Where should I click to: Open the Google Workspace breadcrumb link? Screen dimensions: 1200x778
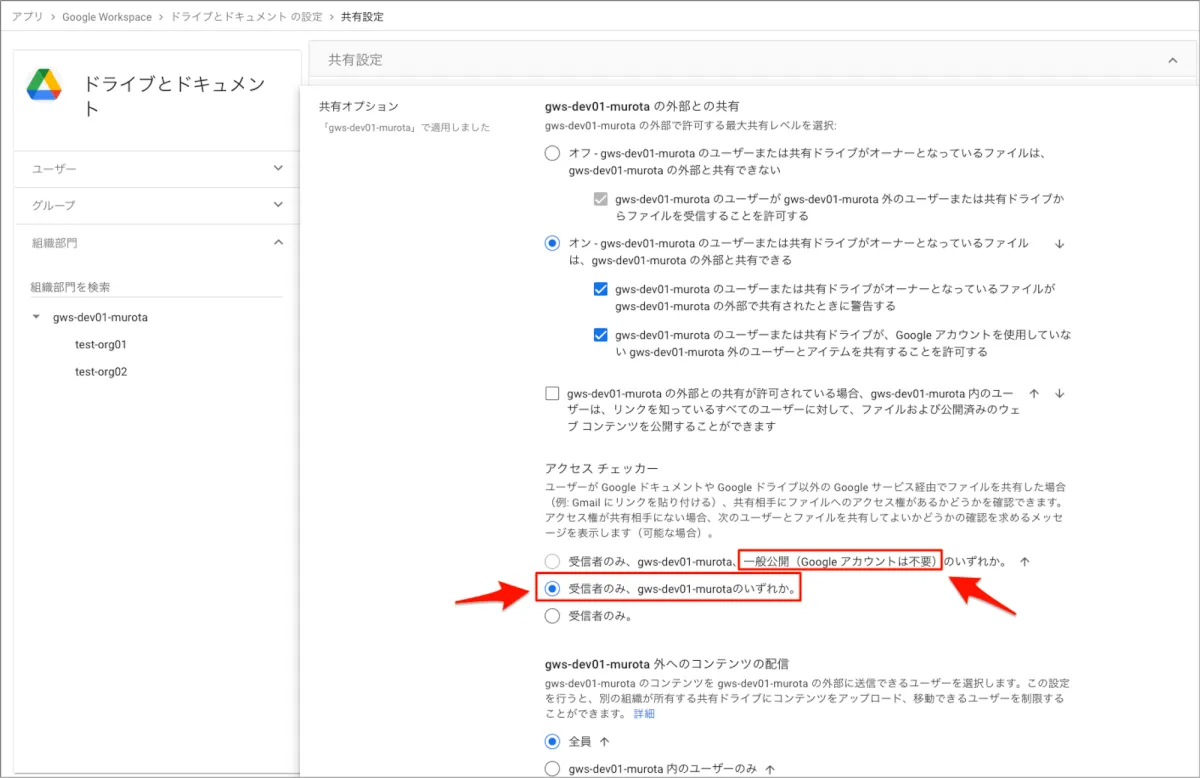(x=107, y=17)
